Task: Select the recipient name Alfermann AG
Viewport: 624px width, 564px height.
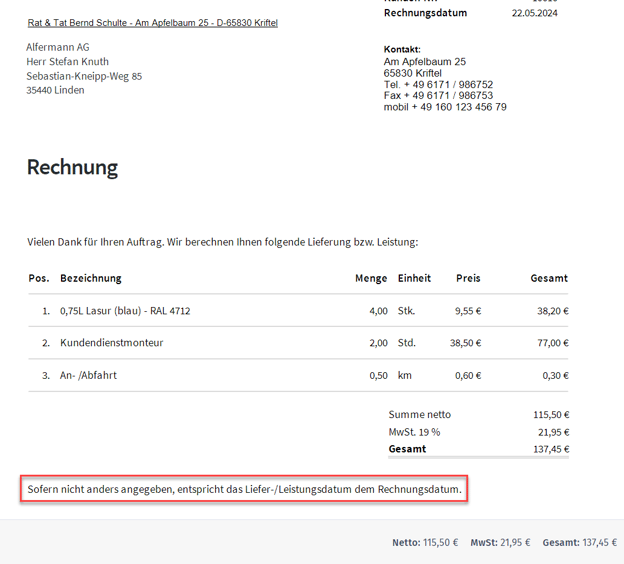Action: click(x=58, y=47)
